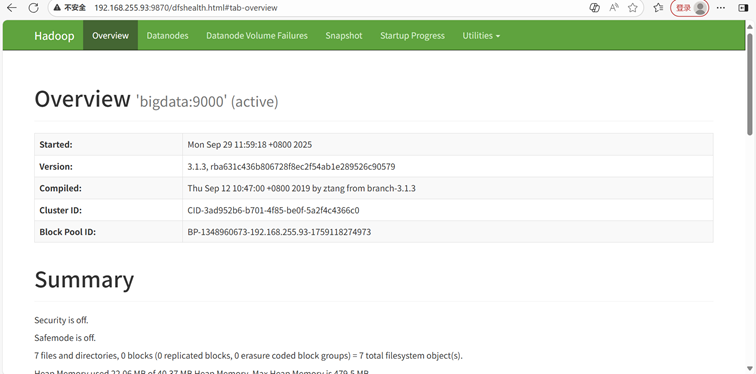Click the Hadoop brand link
Image resolution: width=756 pixels, height=374 pixels.
(x=54, y=36)
